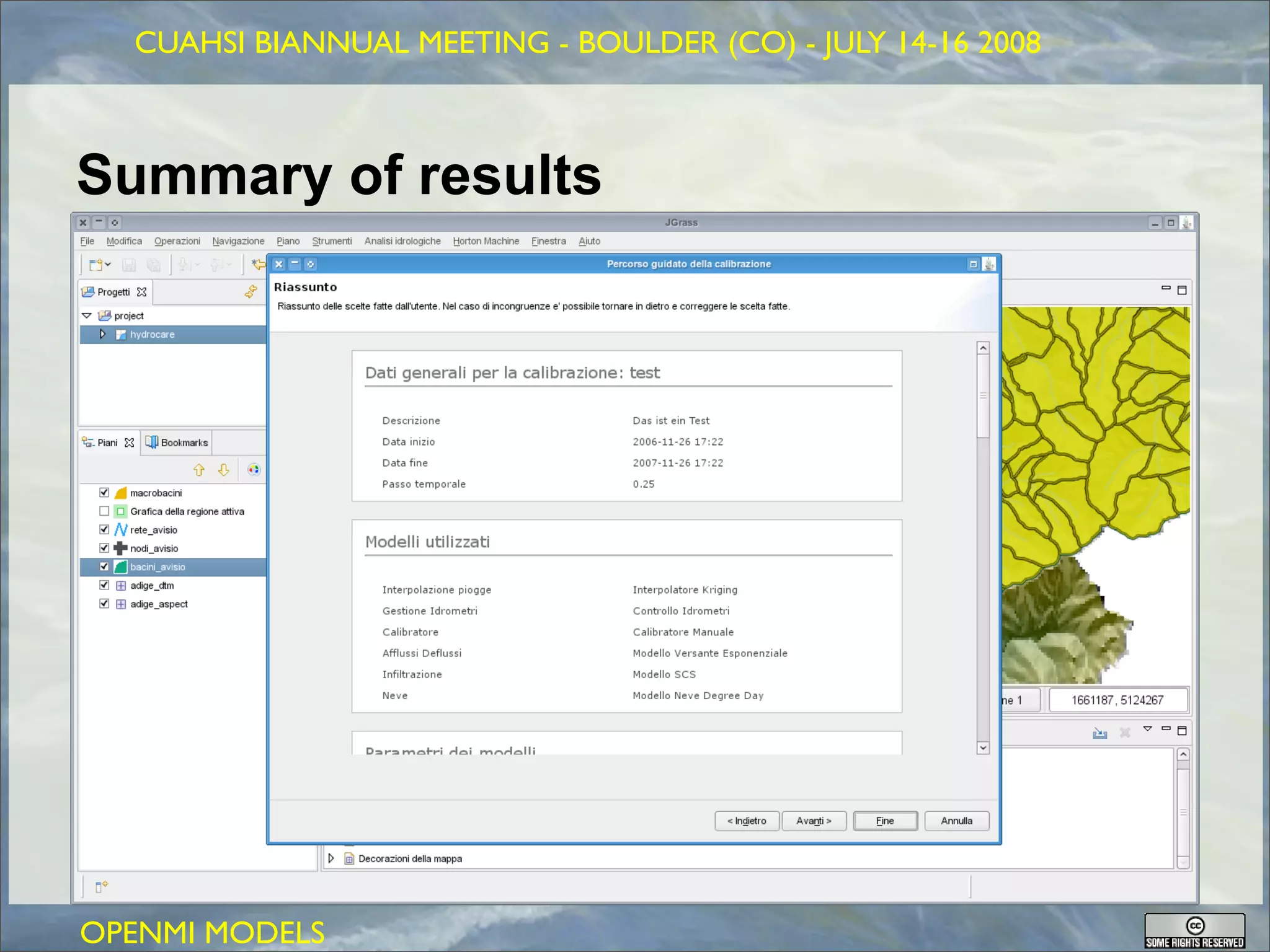
Task: Open the layer style palette icon
Action: (254, 470)
